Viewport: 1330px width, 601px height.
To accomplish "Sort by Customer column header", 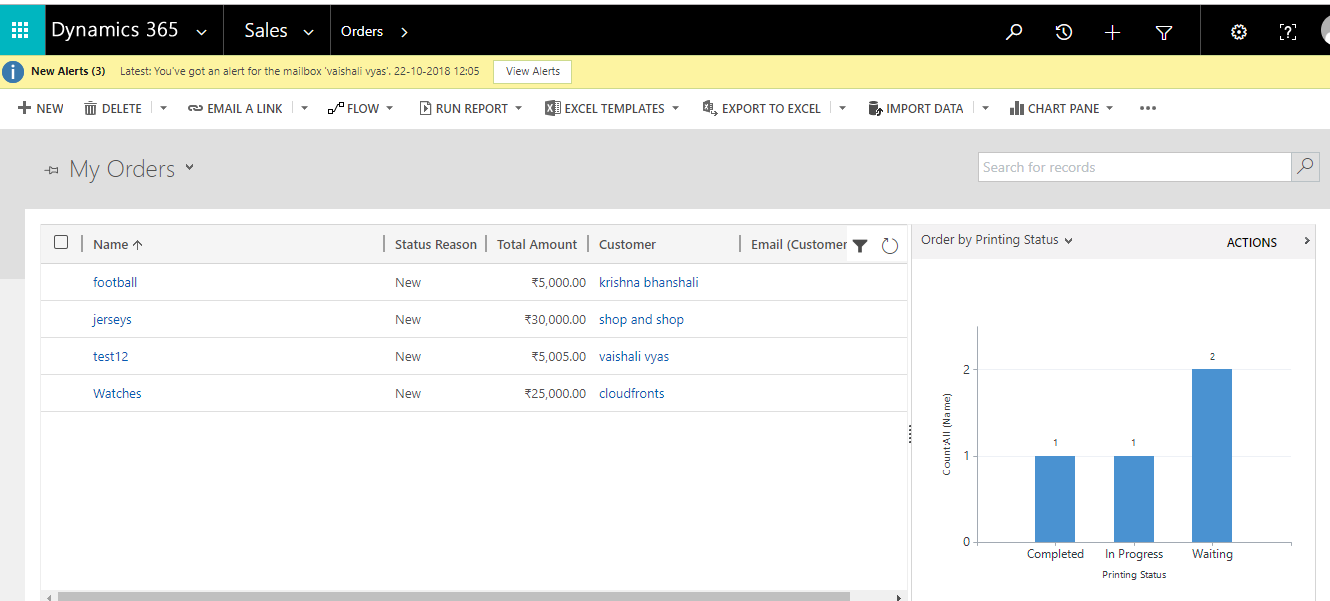I will tap(627, 244).
